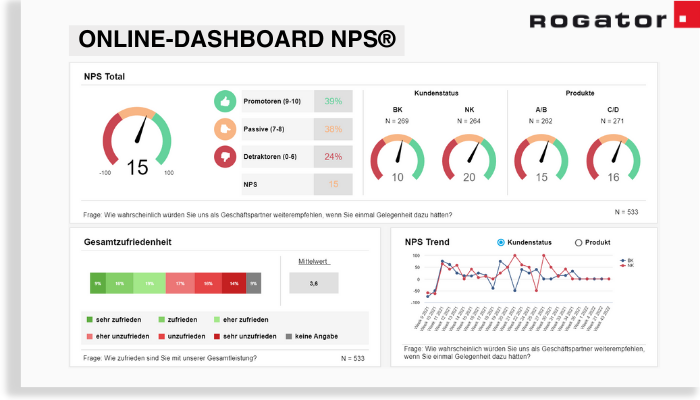Image resolution: width=700 pixels, height=400 pixels.
Task: Click the NPS Trend panel title
Action: [x=427, y=242]
